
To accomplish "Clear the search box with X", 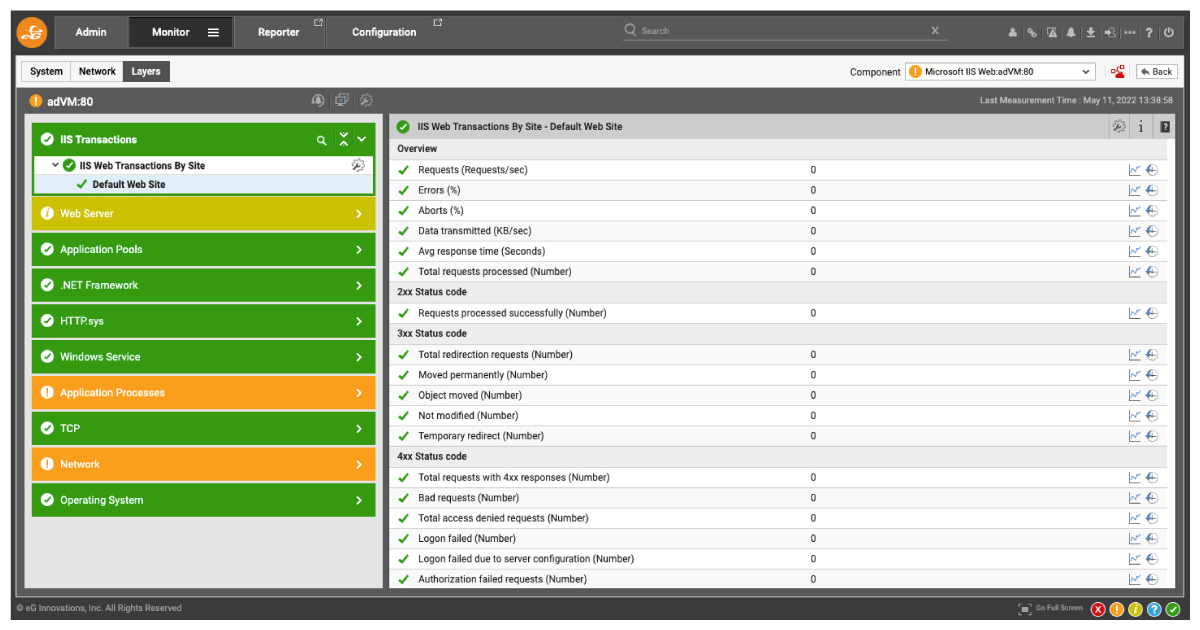I will click(x=935, y=31).
